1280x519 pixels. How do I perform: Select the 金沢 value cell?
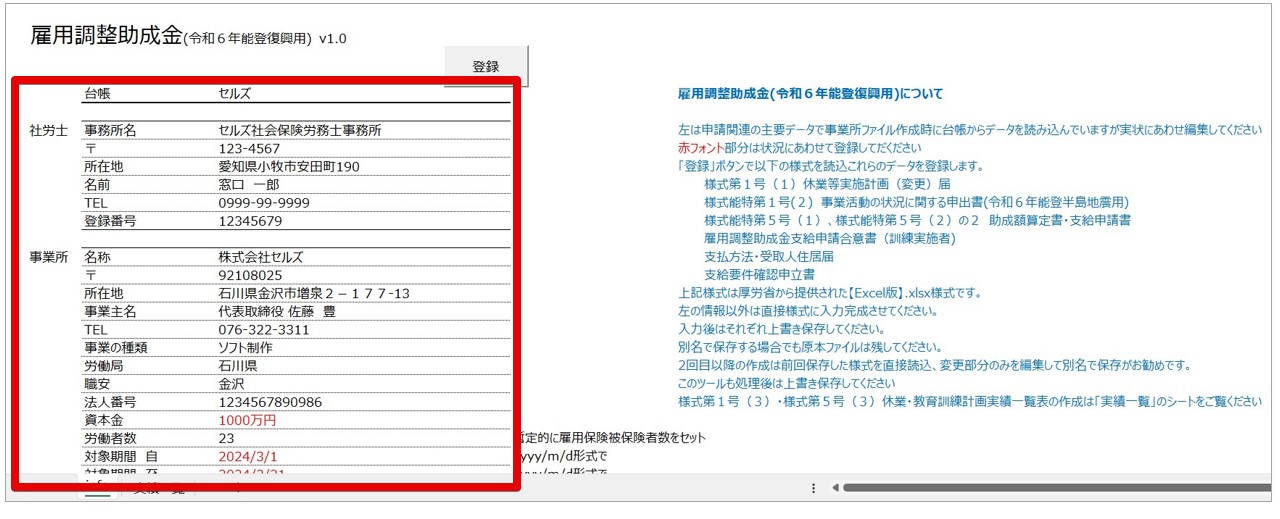(232, 383)
